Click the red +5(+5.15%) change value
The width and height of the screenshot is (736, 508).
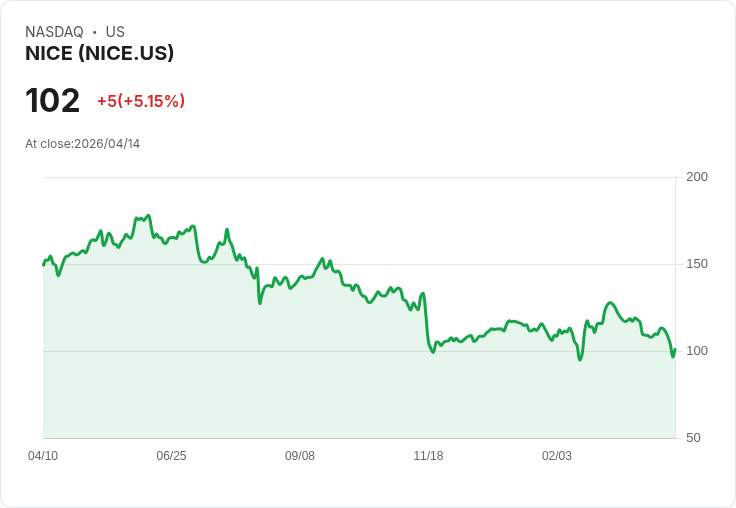coord(141,101)
